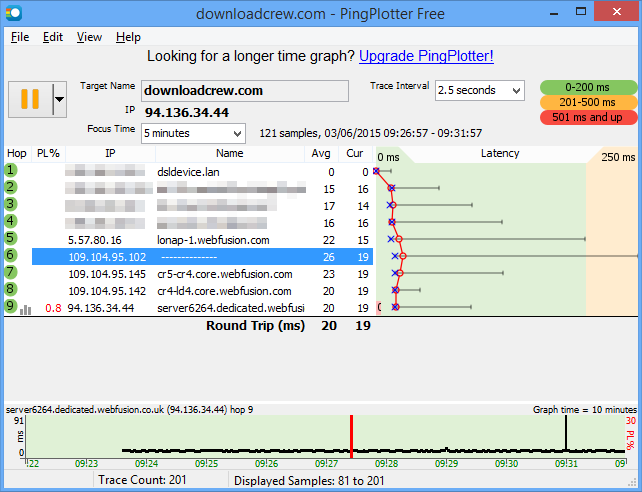
Task: Click the 250 ms latency scale label
Action: click(618, 157)
